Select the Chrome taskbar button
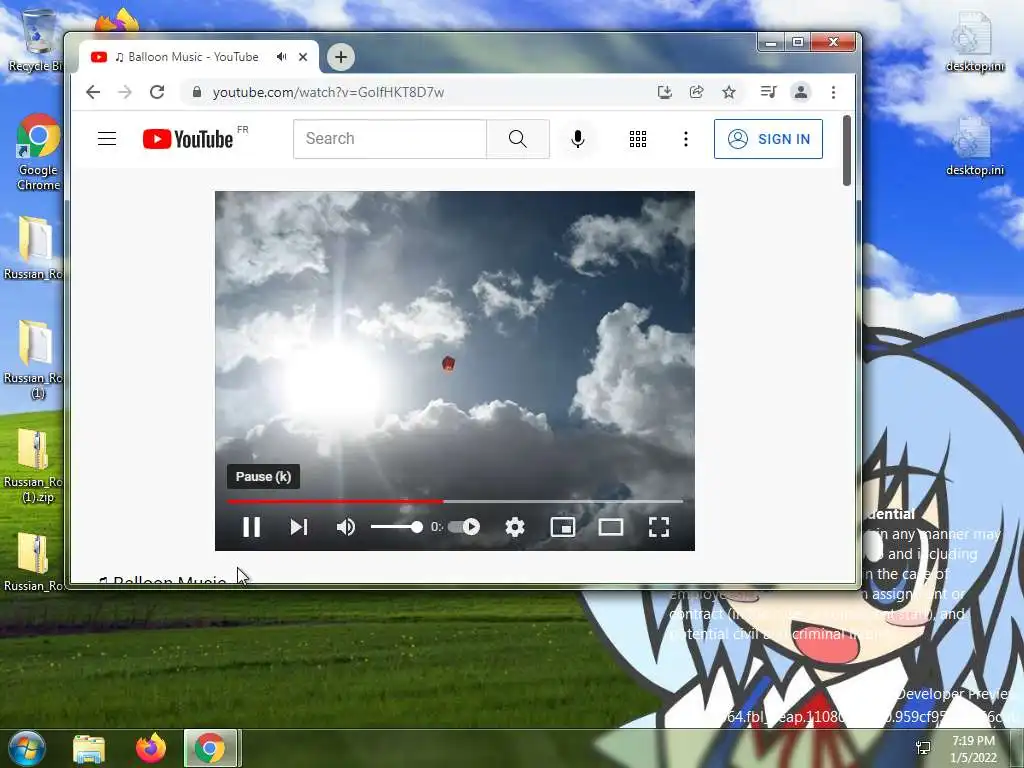Viewport: 1024px width, 768px height. click(x=210, y=748)
